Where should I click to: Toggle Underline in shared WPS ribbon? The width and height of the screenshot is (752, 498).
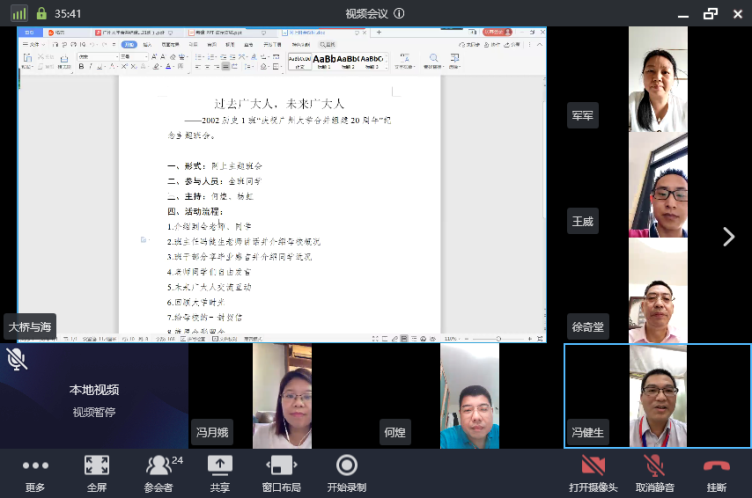point(100,67)
